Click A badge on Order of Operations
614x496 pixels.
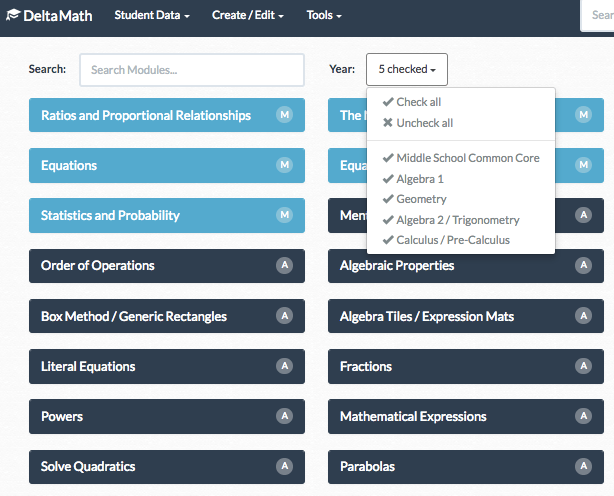(x=284, y=265)
